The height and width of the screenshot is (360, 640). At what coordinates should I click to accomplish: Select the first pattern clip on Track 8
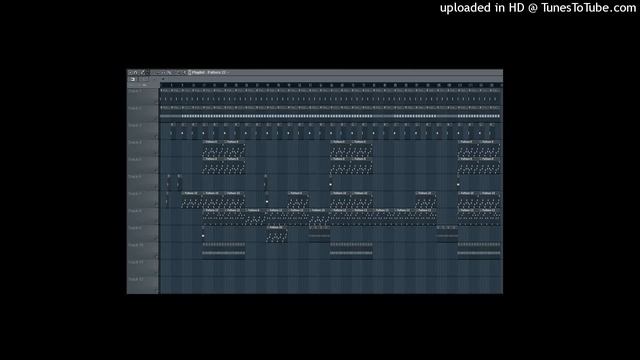[x=213, y=217]
